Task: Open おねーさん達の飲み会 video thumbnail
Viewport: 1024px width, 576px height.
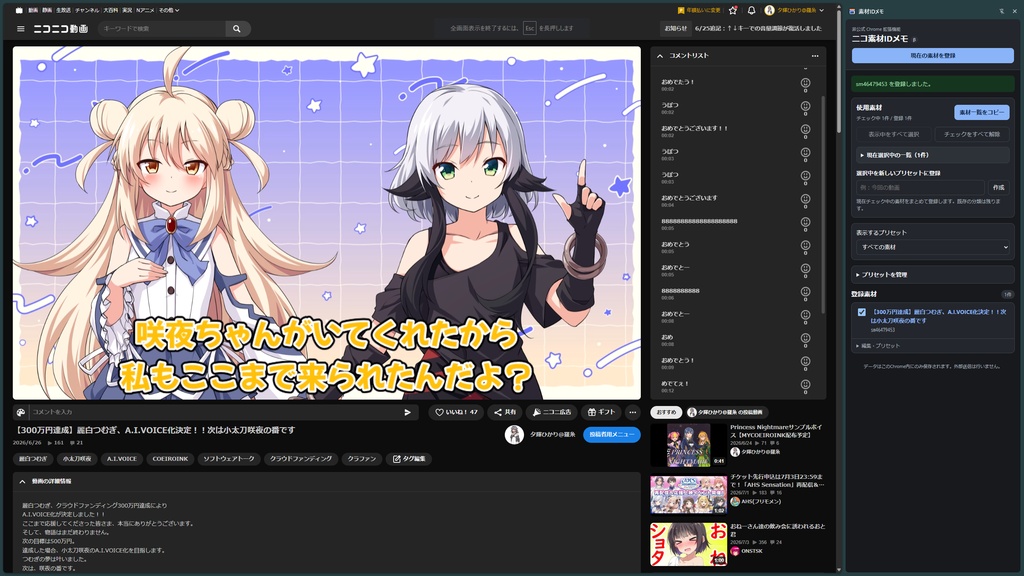Action: pos(688,544)
